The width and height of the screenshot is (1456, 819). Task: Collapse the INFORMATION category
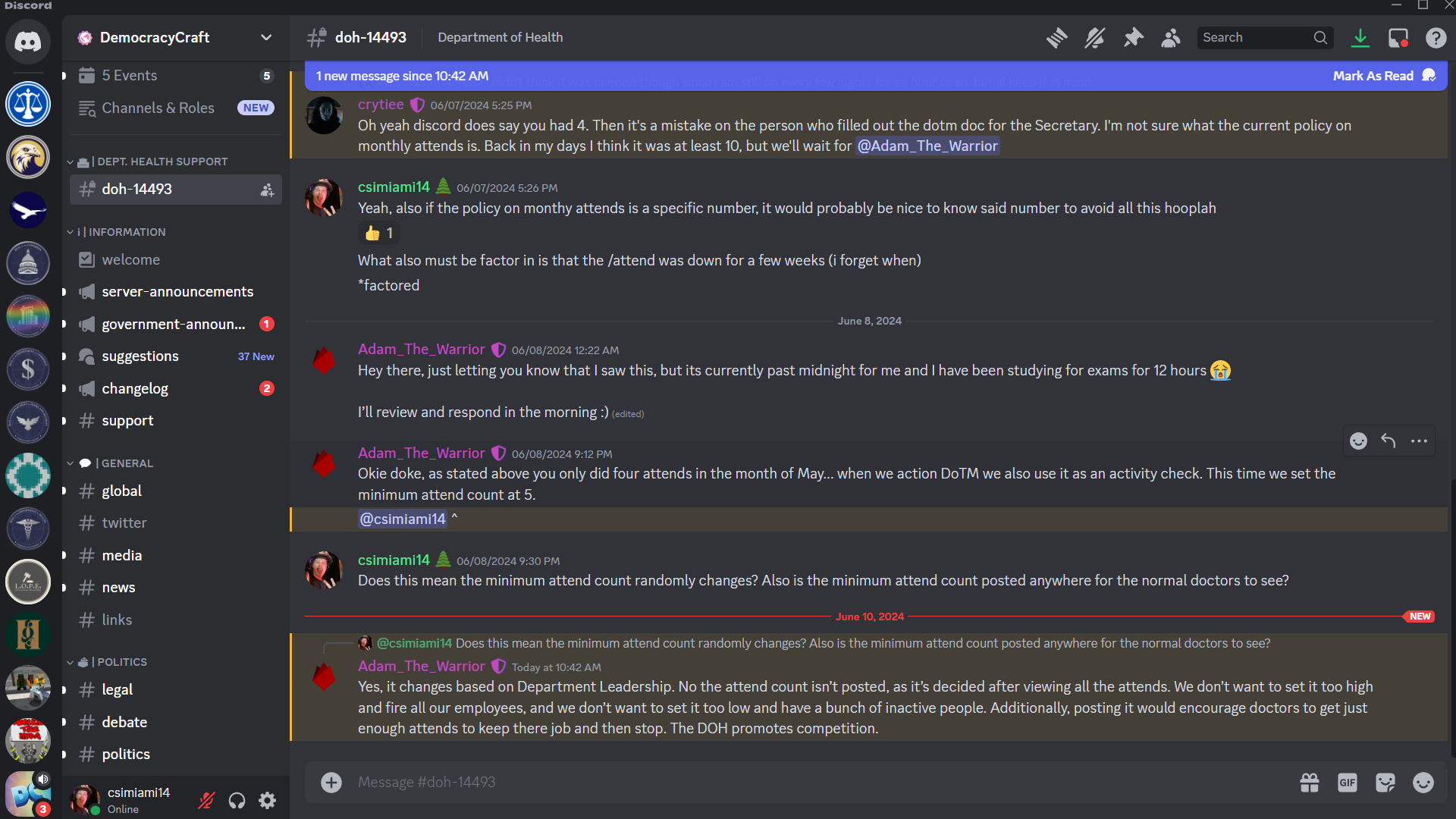pyautogui.click(x=117, y=232)
